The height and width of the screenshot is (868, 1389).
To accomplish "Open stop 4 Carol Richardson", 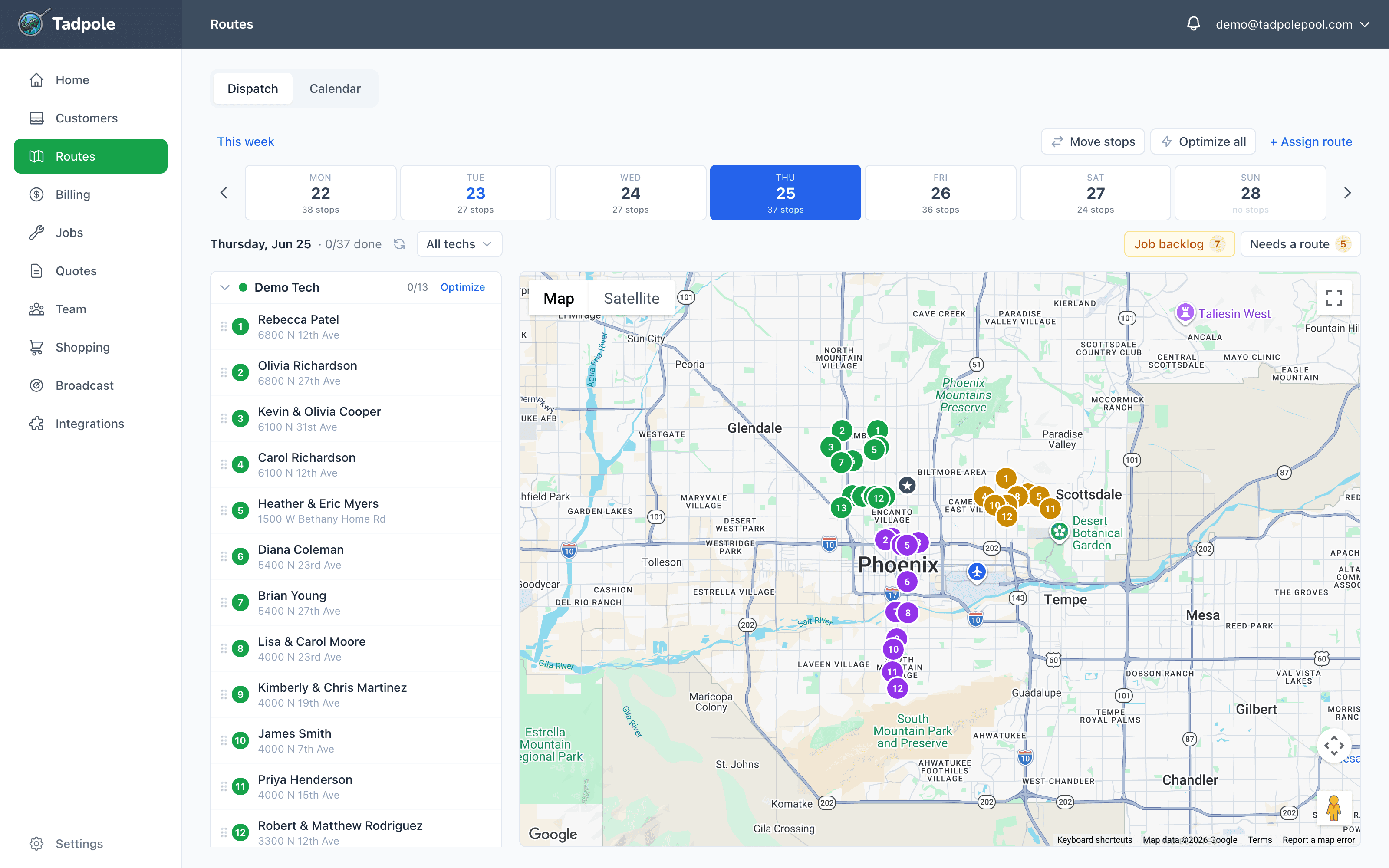I will pyautogui.click(x=356, y=464).
